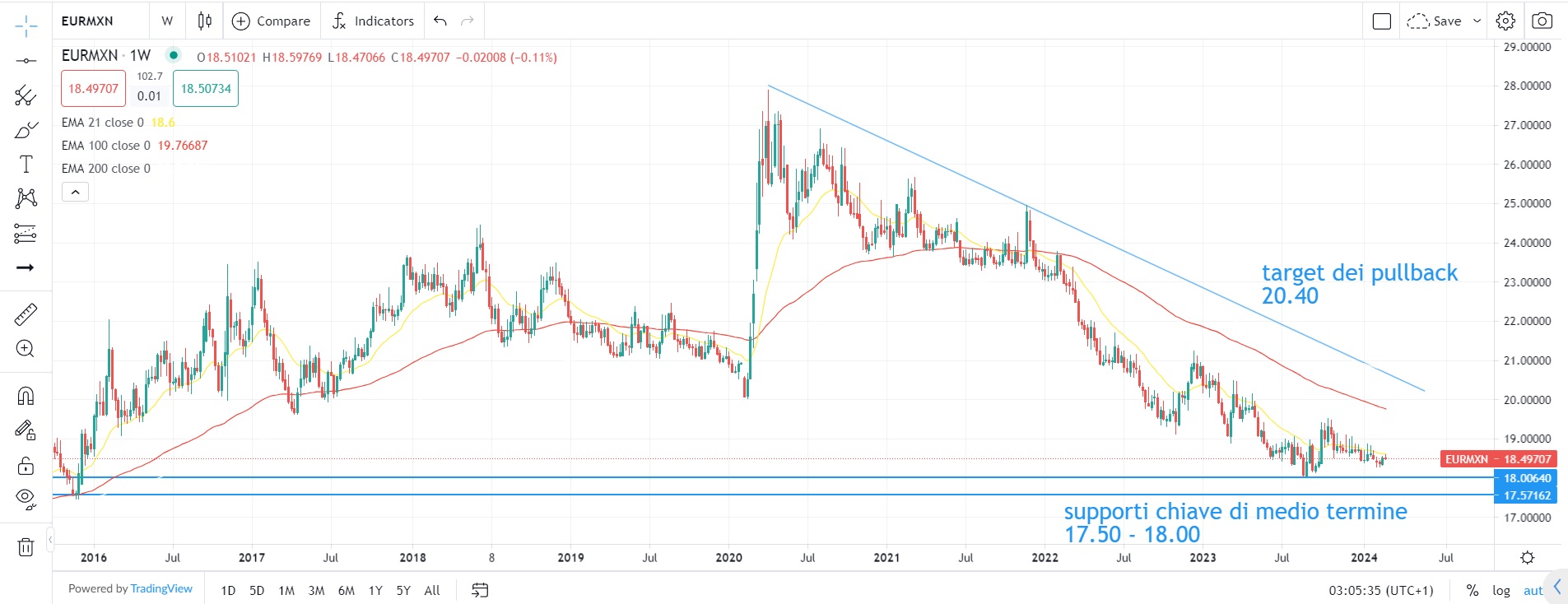Viewport: 1568px width, 604px height.
Task: Toggle log scale on price axis
Action: (1501, 590)
